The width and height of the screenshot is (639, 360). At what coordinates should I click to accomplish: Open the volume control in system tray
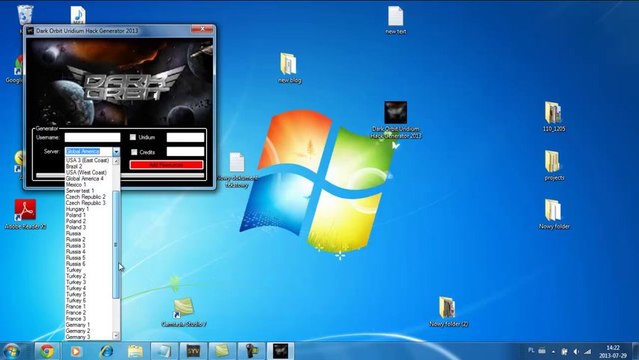[576, 351]
